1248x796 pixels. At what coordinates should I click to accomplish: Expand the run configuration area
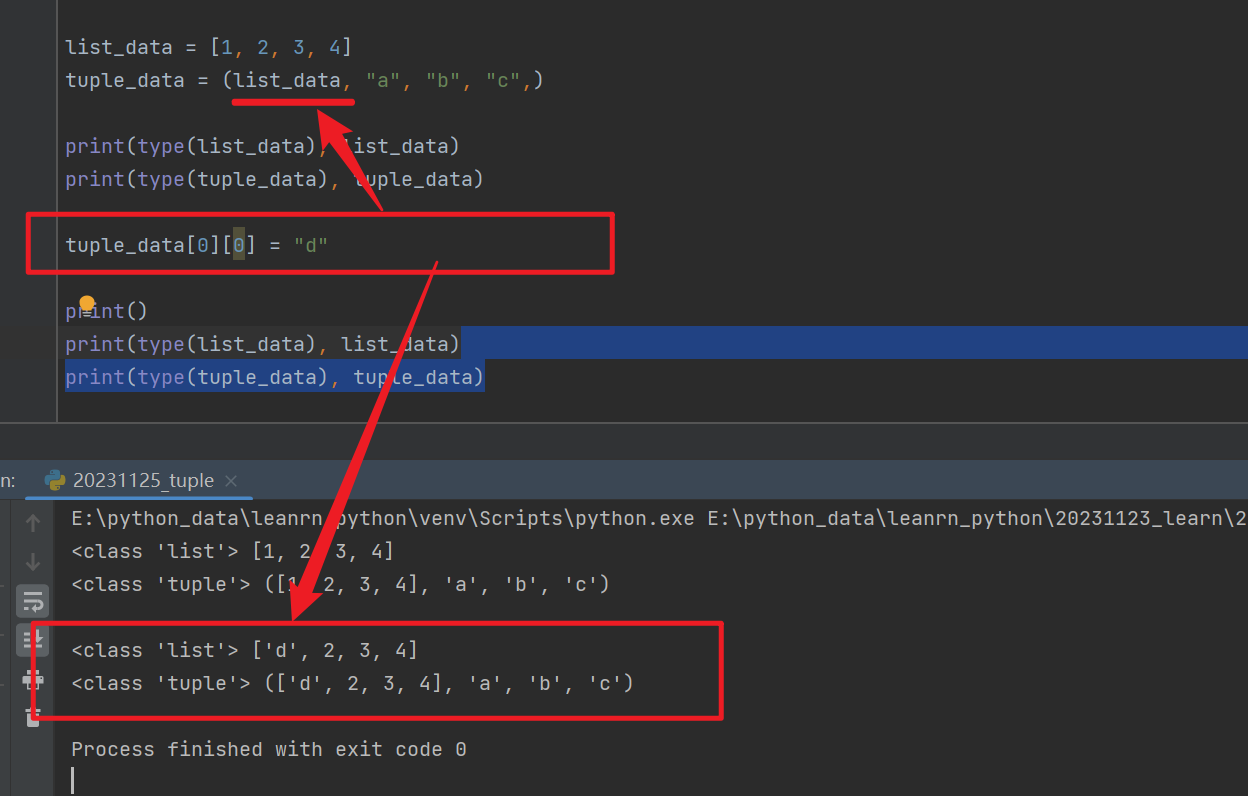tap(8, 480)
